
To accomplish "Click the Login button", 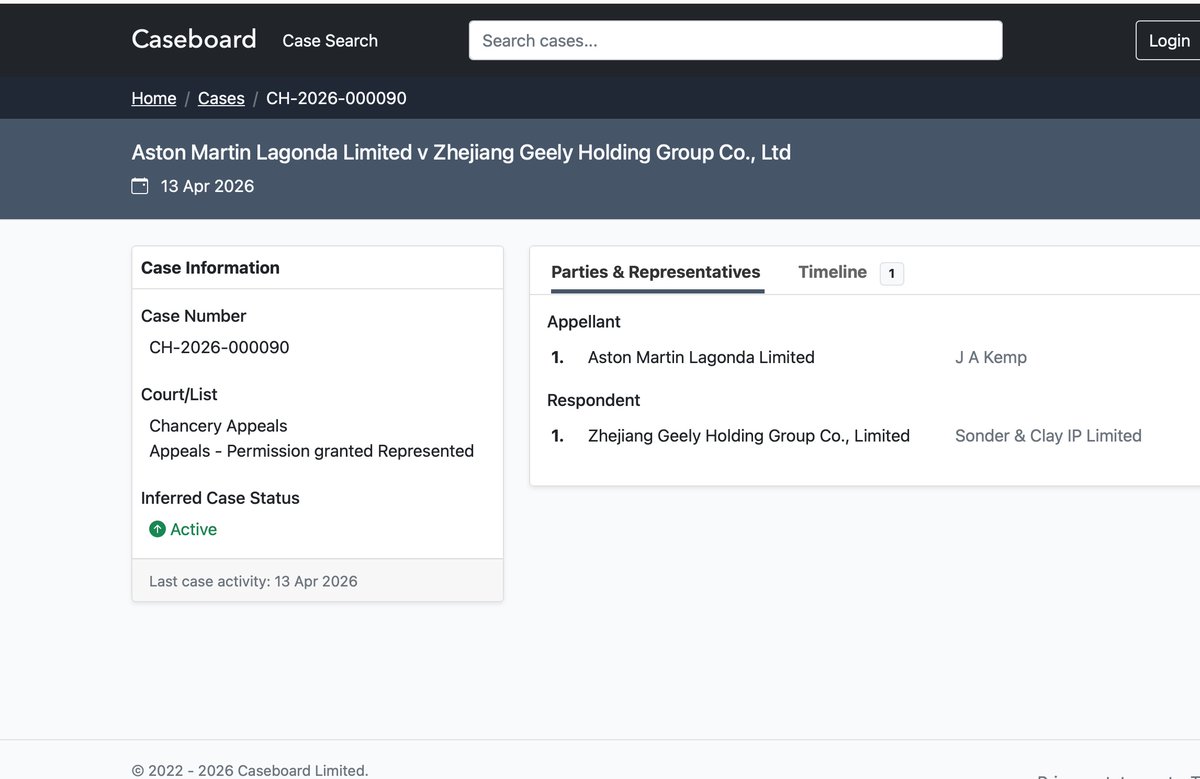I will point(1168,41).
